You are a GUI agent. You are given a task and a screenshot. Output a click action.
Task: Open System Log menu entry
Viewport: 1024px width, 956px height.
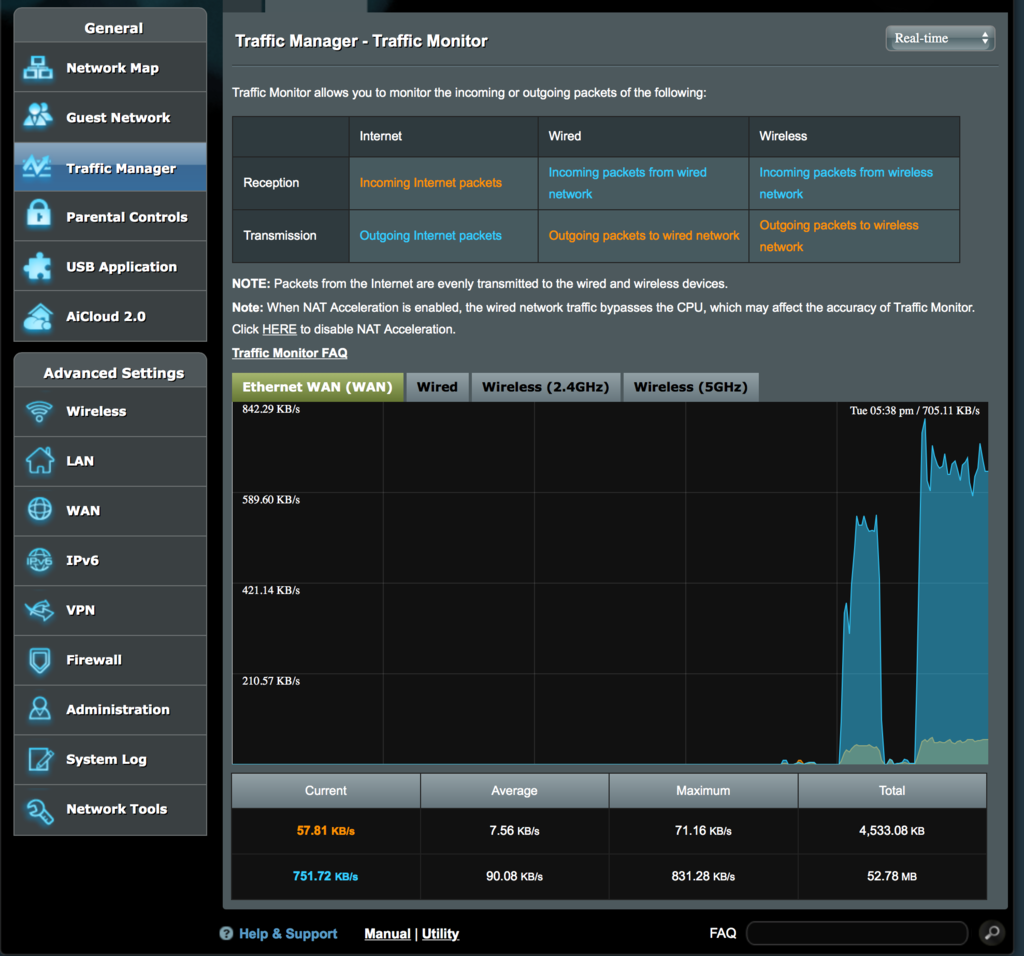(110, 759)
